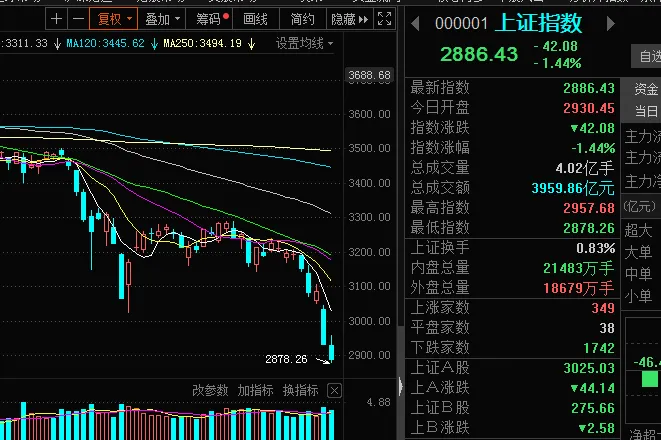The image size is (661, 440).
Task: Zoom out chart with minus button
Action: coord(78,19)
